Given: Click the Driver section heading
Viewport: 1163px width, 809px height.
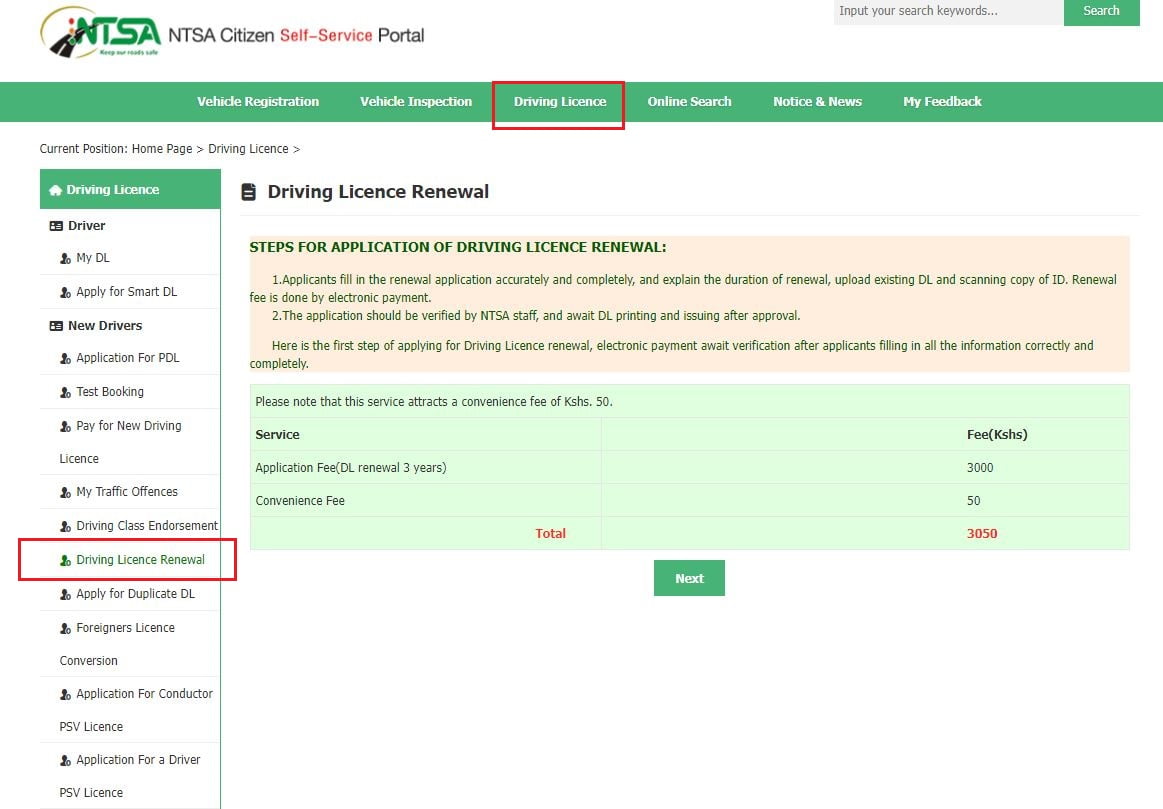Looking at the screenshot, I should (87, 225).
